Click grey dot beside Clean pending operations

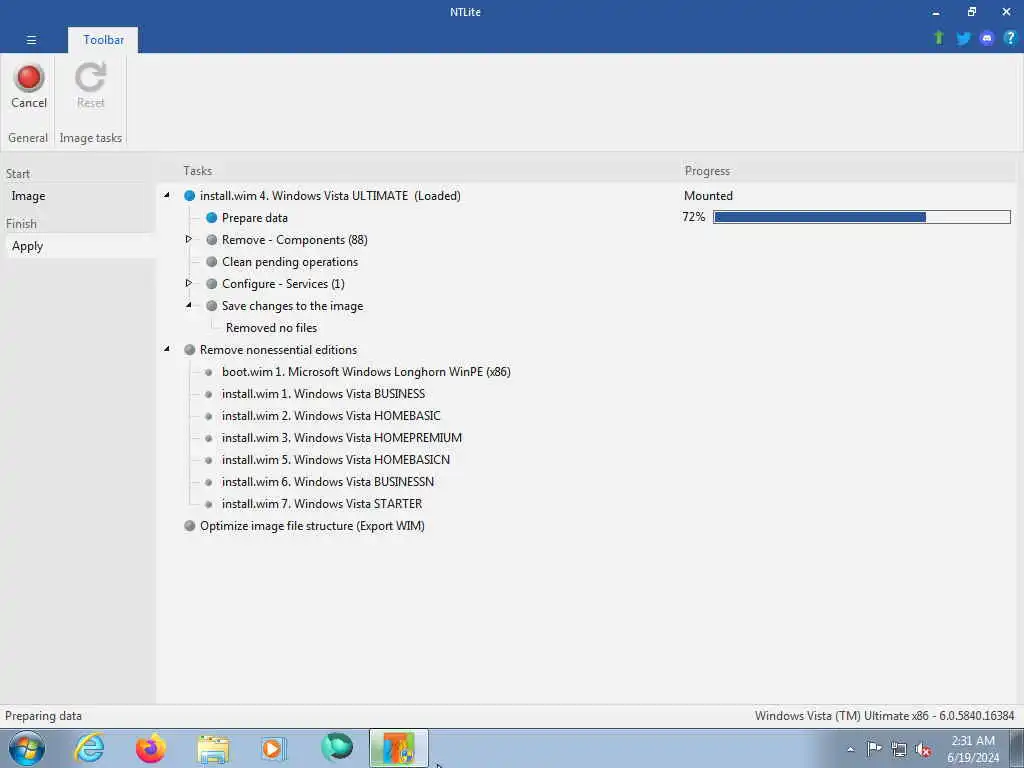click(x=212, y=262)
